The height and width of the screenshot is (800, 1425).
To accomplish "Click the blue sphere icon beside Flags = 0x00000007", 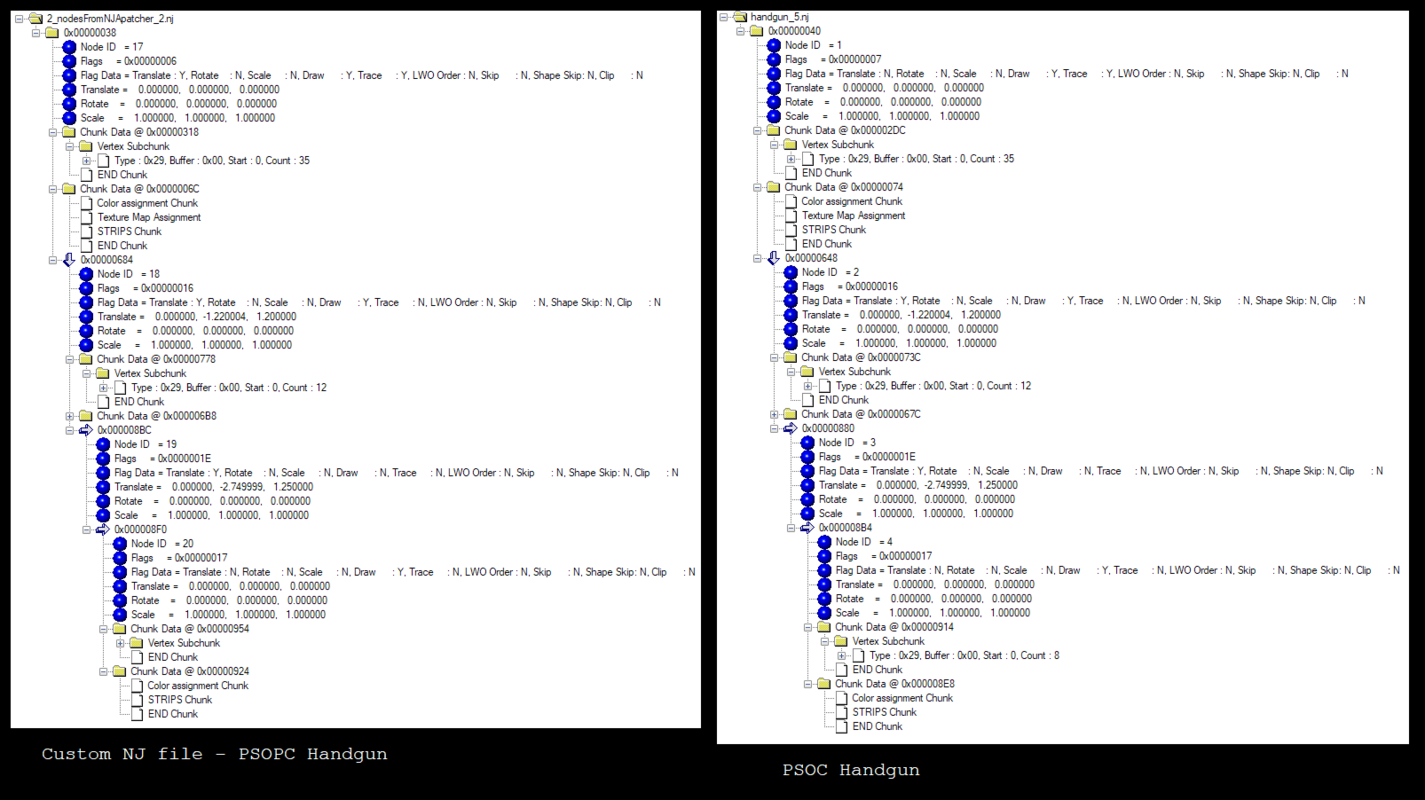I will point(773,59).
